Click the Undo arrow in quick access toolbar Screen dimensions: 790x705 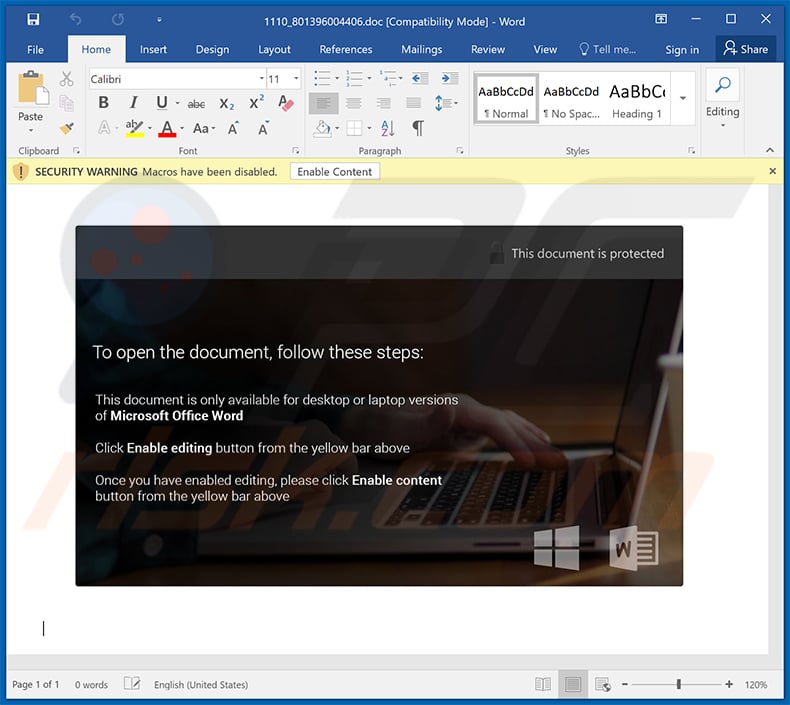click(76, 20)
